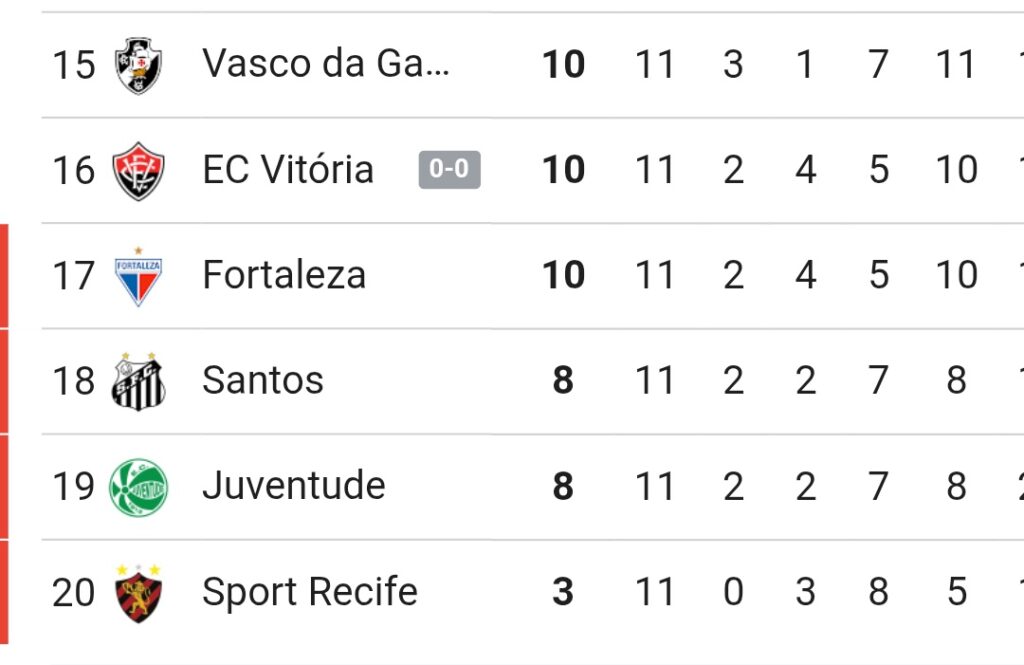Click Santos's bold 8 points value
The height and width of the screenshot is (665, 1024).
pos(563,380)
